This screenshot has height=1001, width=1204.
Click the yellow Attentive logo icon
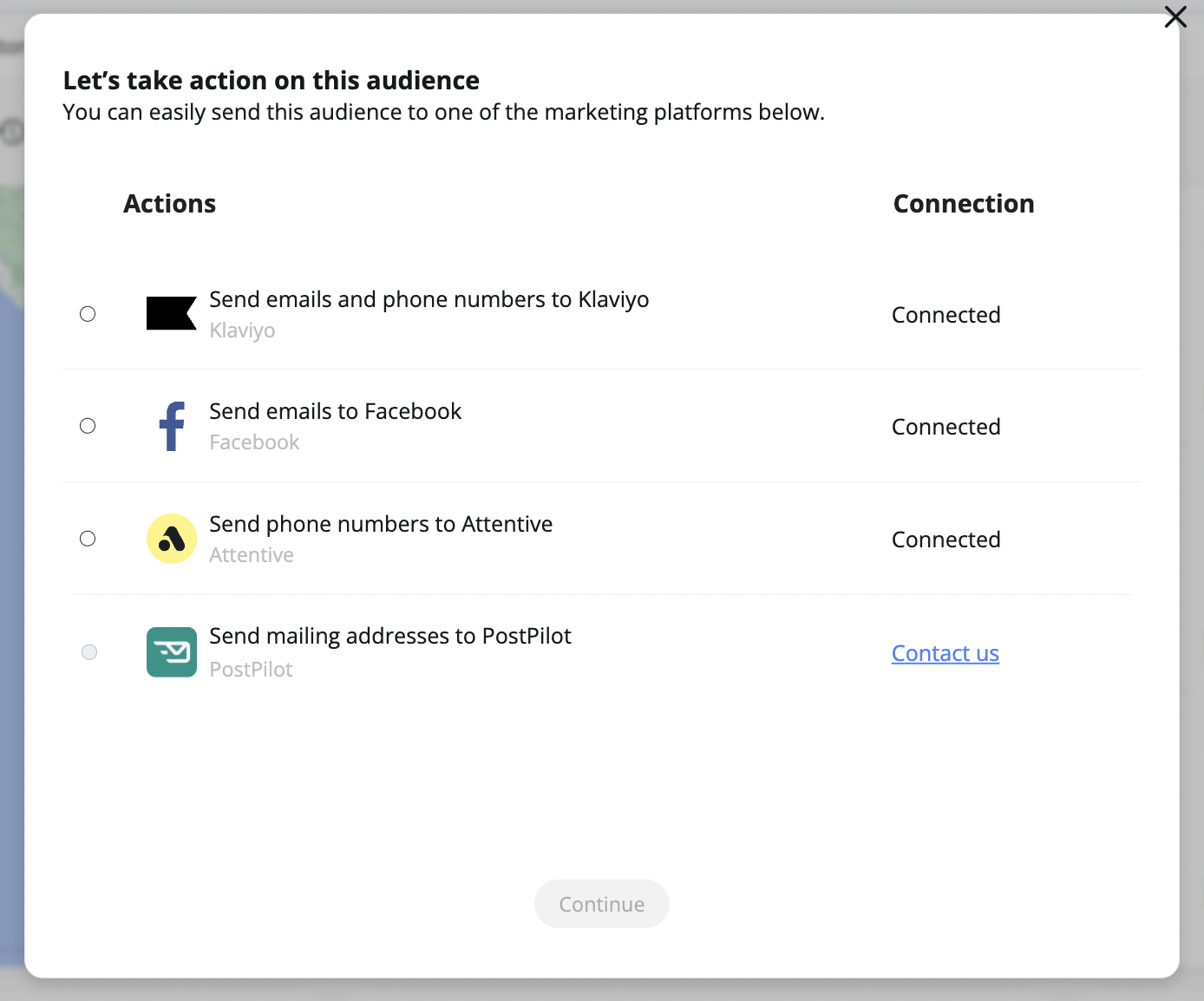click(172, 539)
